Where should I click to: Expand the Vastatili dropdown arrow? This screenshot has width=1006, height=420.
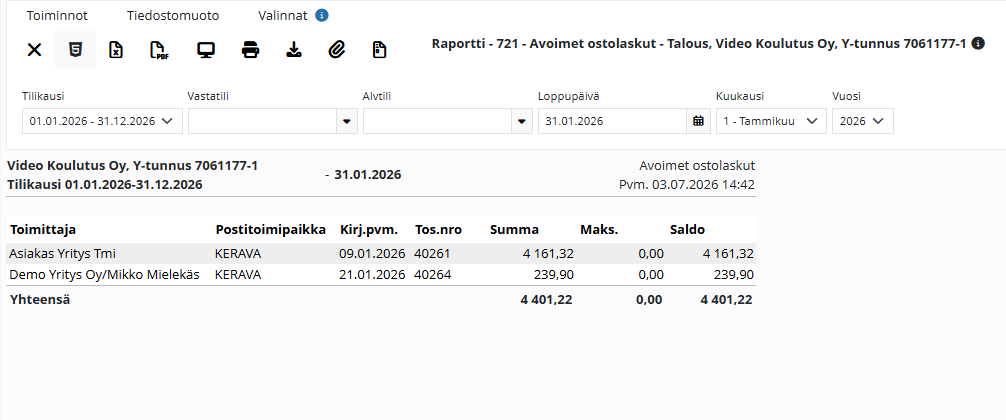pos(347,121)
